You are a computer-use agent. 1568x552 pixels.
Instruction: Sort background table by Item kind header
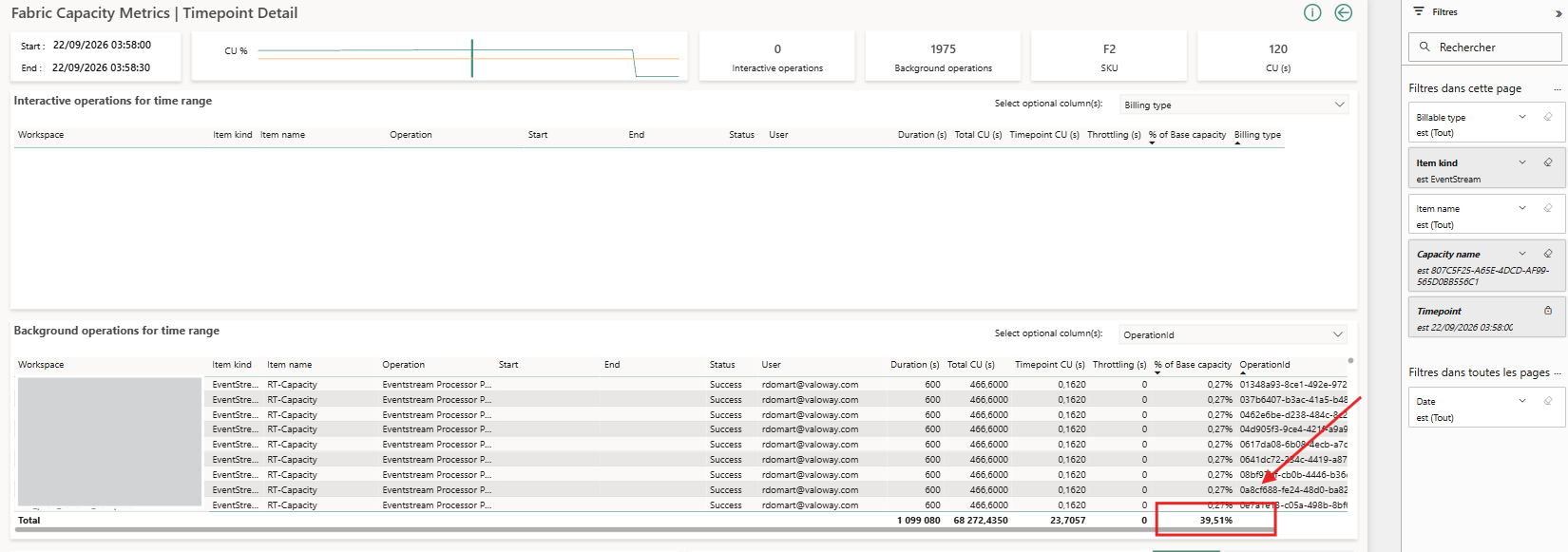pos(232,365)
